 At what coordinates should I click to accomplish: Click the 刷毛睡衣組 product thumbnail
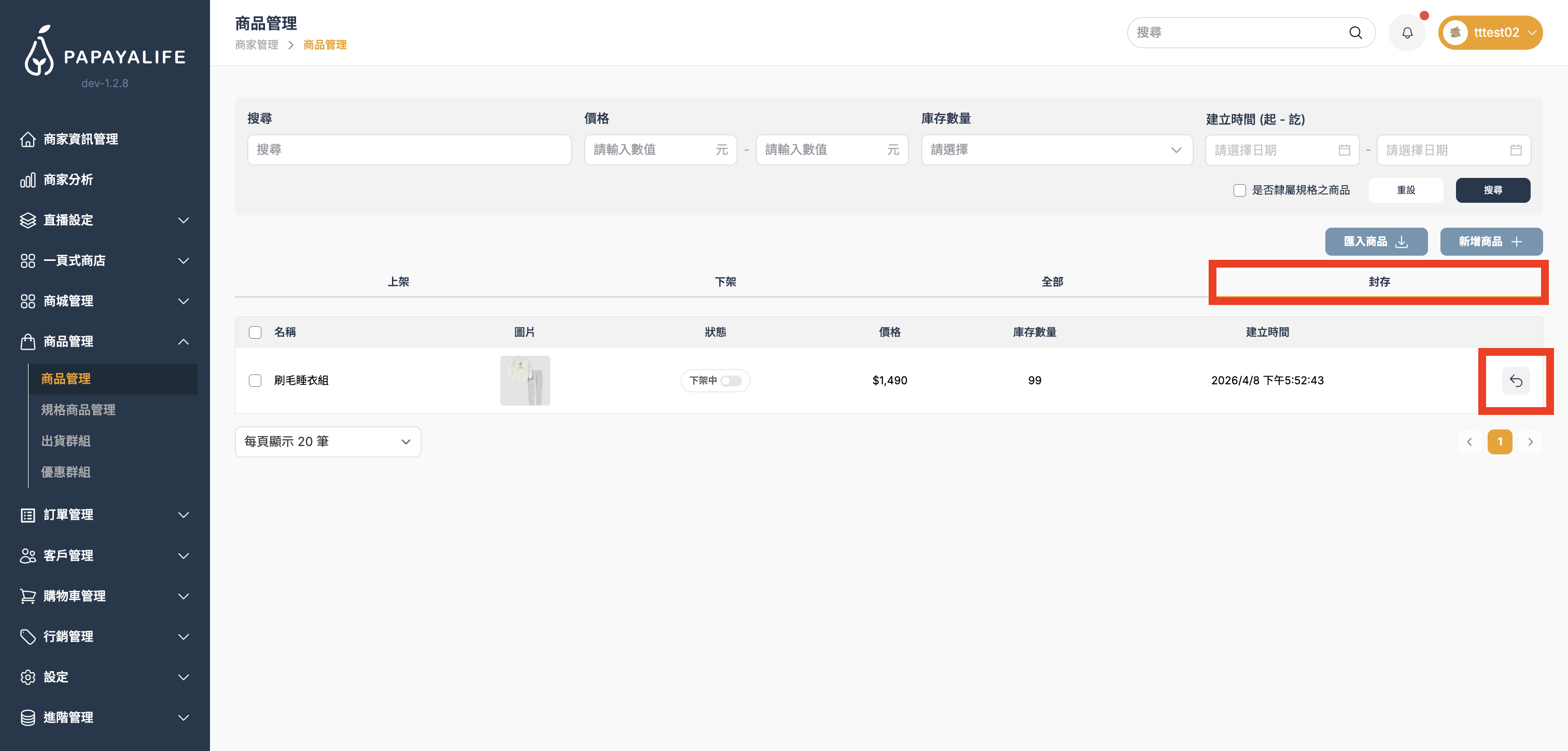[525, 381]
